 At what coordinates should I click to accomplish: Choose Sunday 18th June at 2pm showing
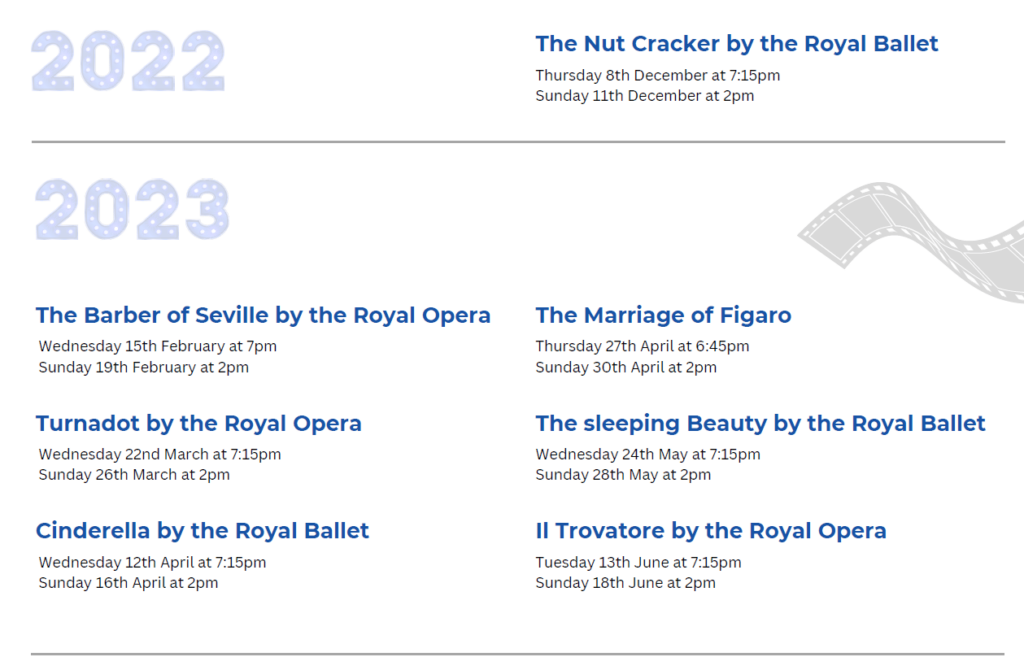[x=625, y=583]
